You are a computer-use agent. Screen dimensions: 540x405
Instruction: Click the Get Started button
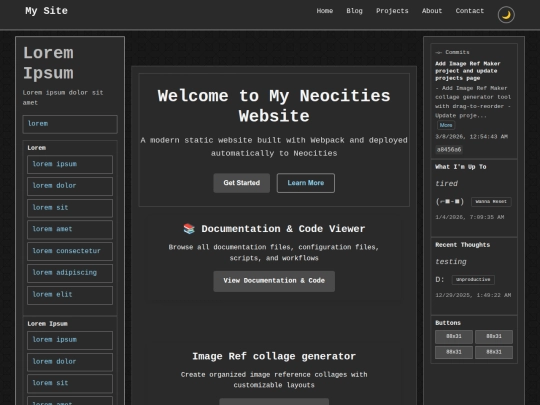tap(241, 183)
